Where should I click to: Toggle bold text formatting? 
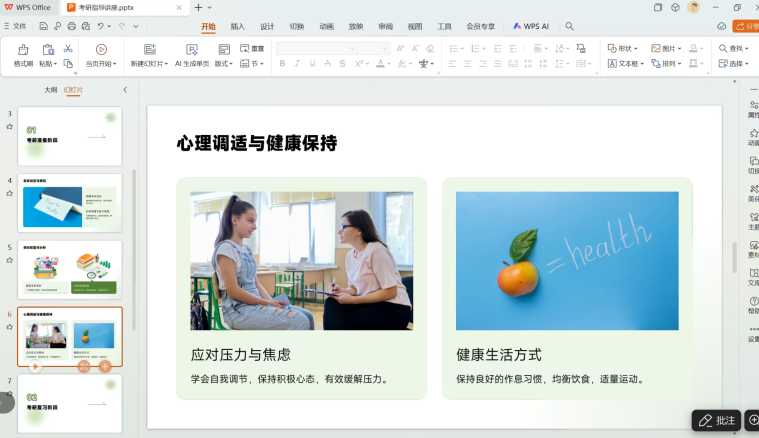point(282,64)
